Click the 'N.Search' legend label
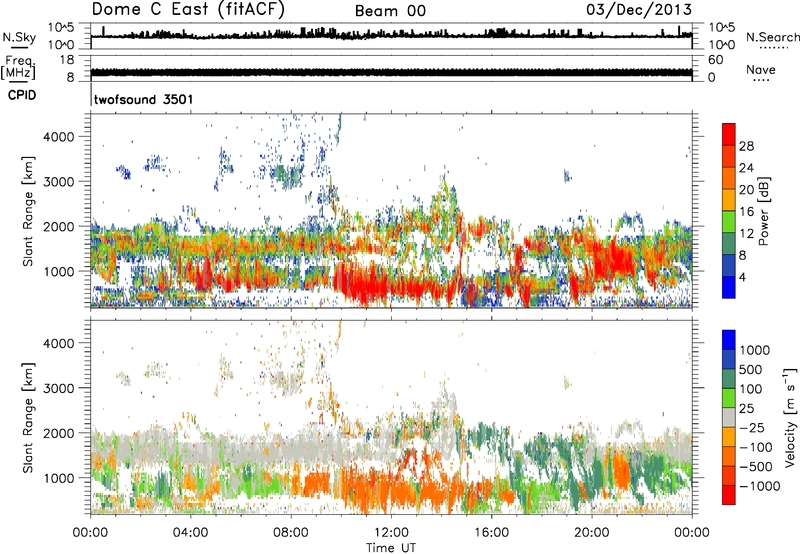This screenshot has width=800, height=554. click(772, 37)
